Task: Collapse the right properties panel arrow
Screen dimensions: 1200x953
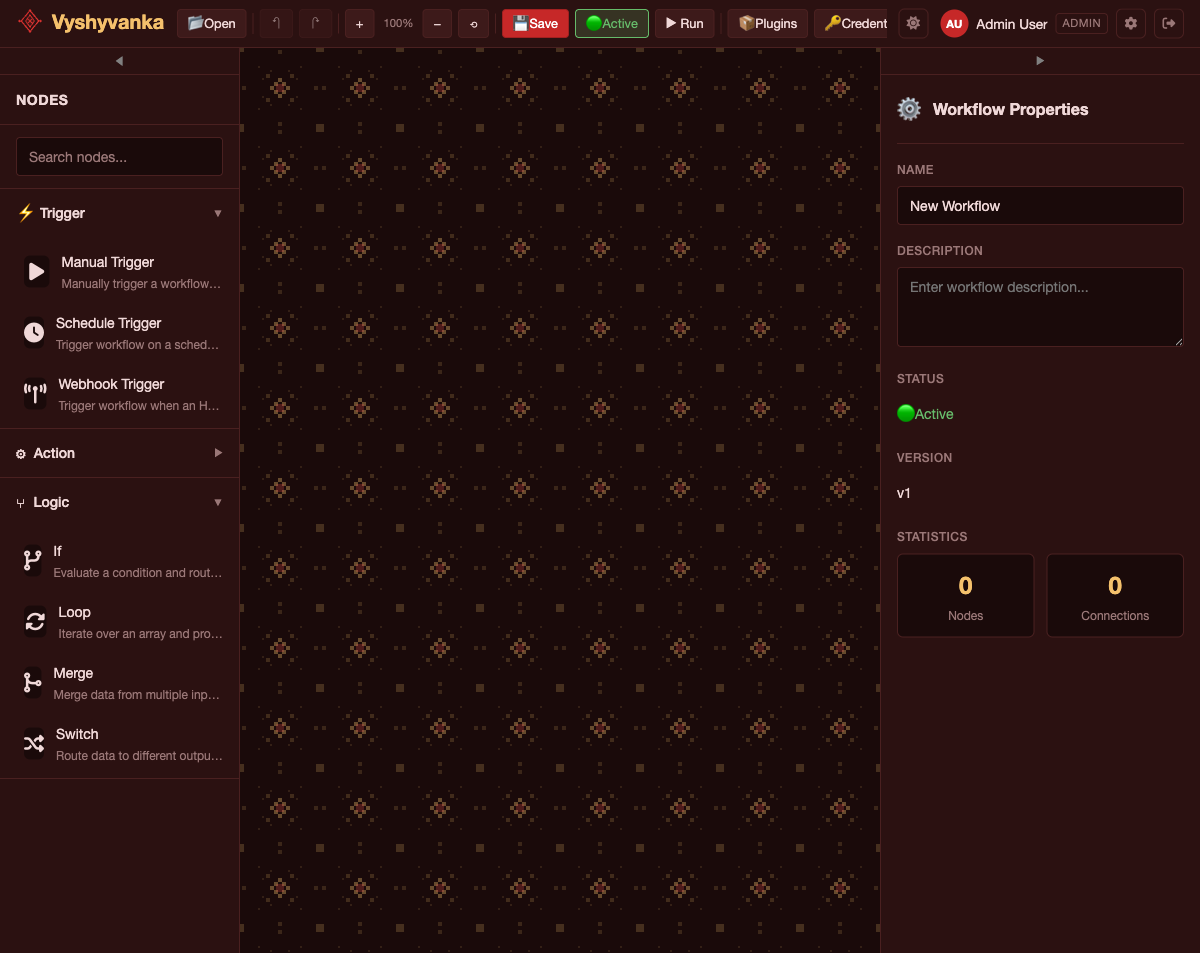Action: 1040,61
